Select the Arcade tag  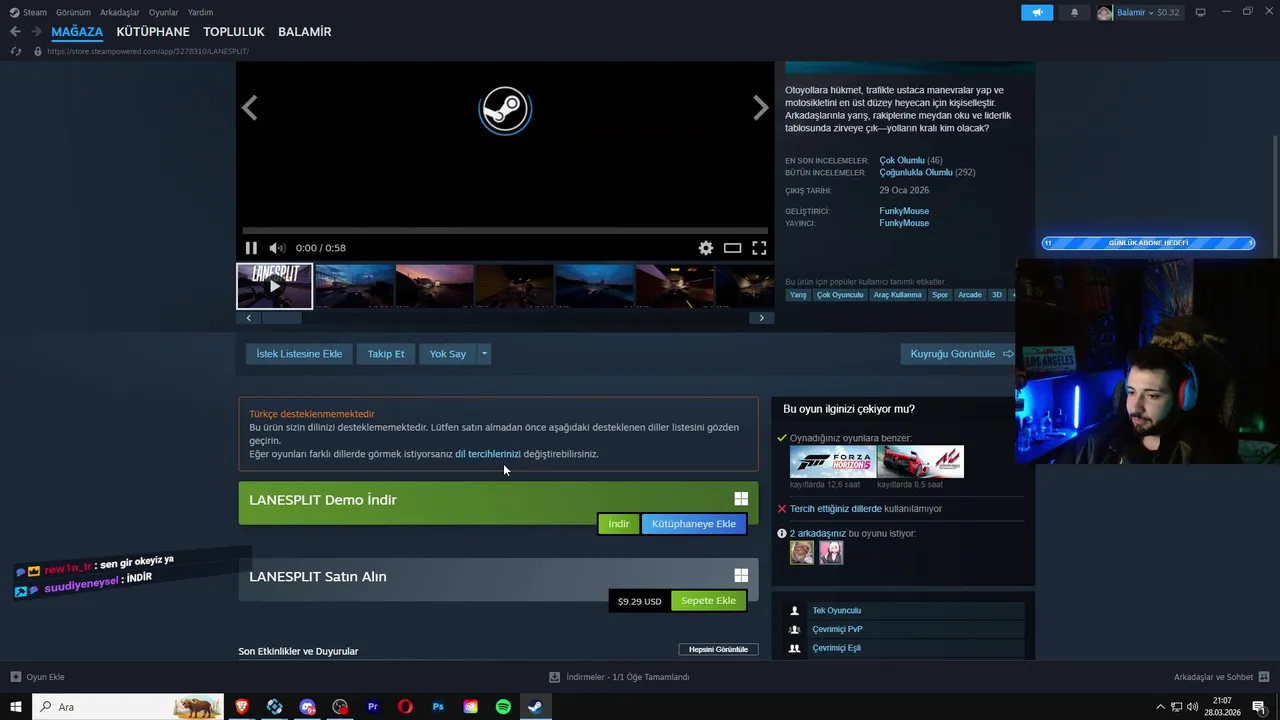(970, 295)
